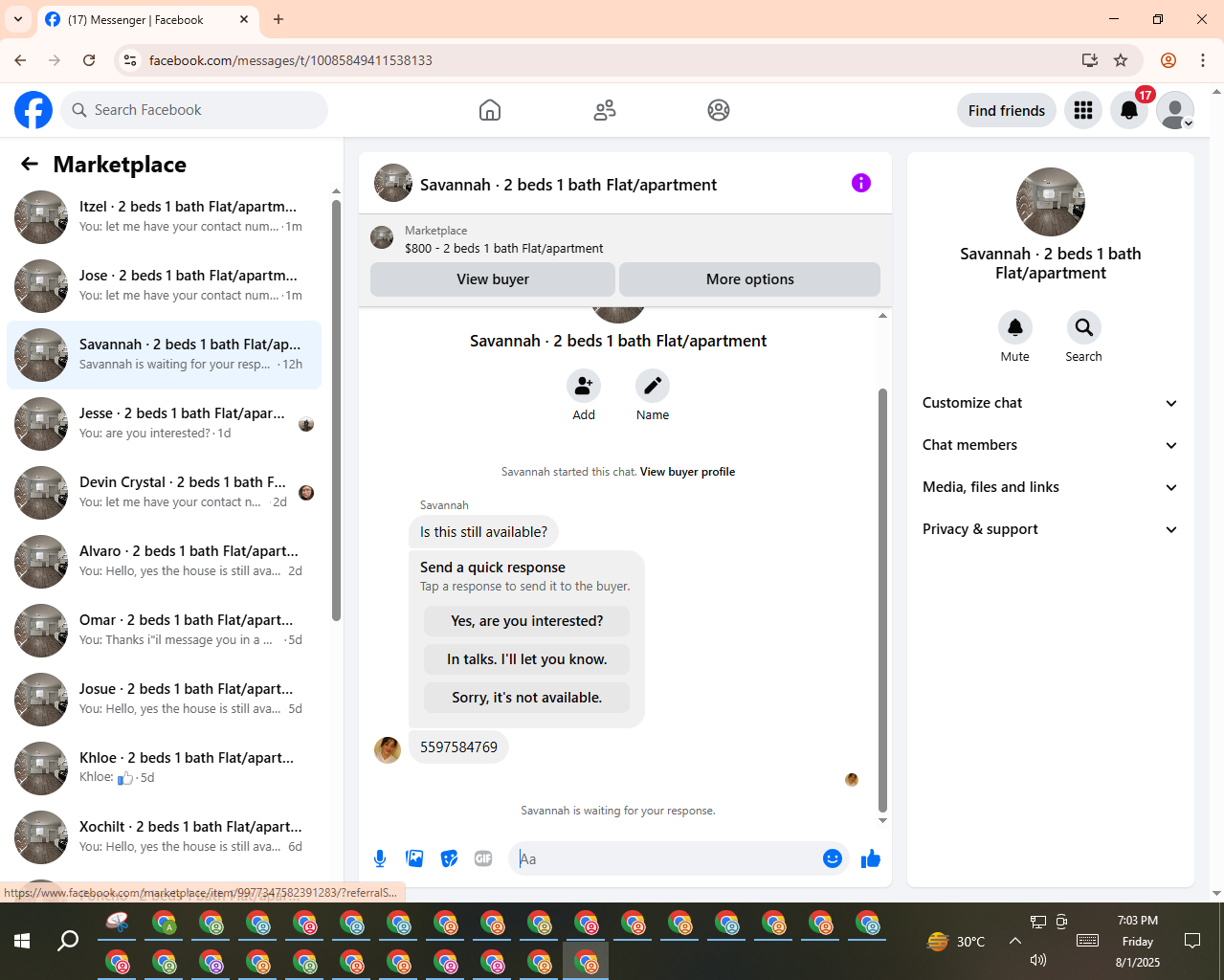Click the View buyer button
Viewport: 1224px width, 980px height.
click(493, 279)
